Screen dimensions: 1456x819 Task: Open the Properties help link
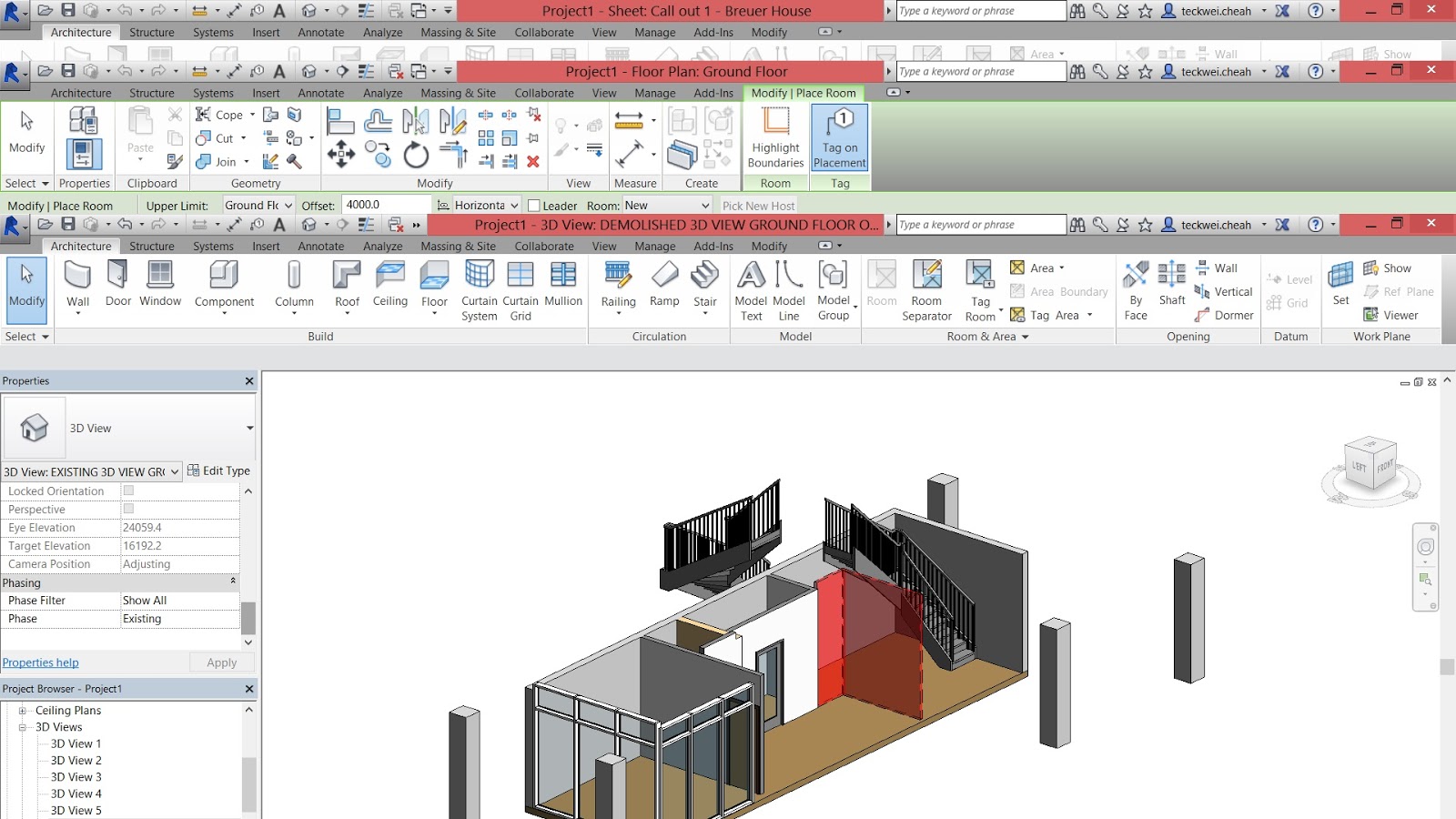tap(40, 662)
